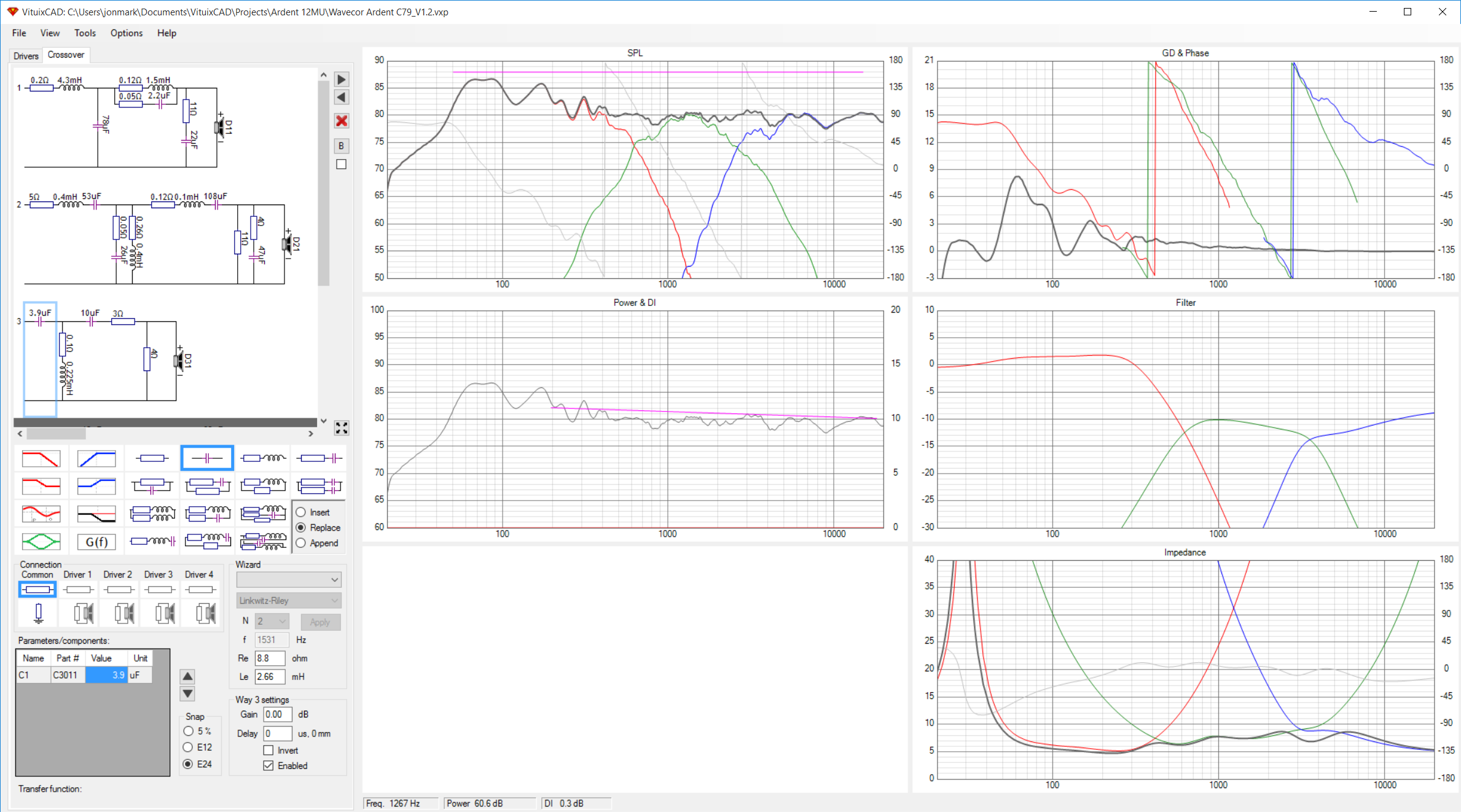Select Driver 3 series connection icon

[160, 590]
